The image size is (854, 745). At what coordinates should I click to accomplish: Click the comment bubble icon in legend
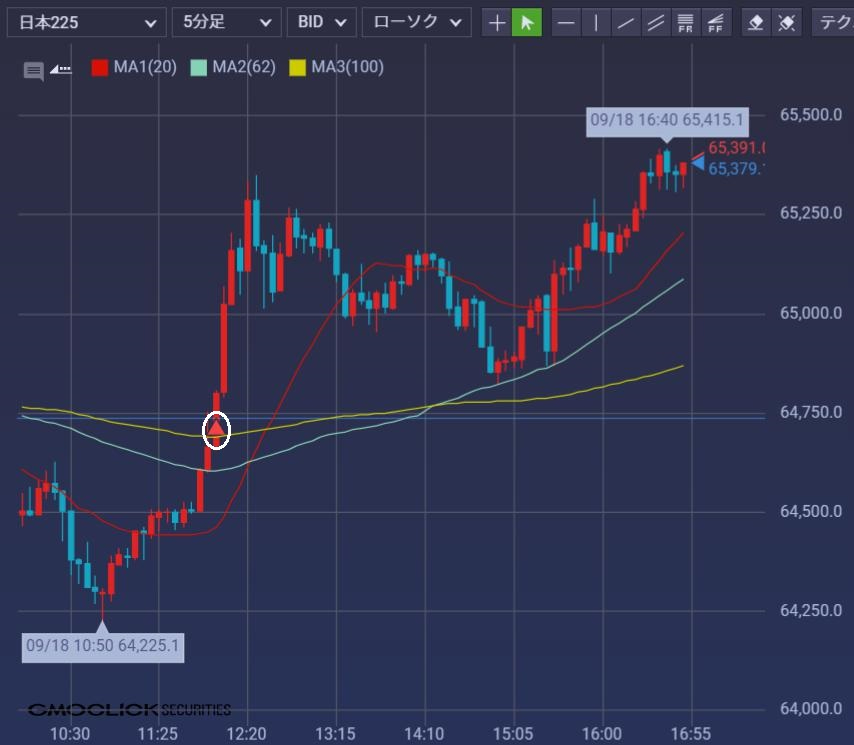pos(34,71)
